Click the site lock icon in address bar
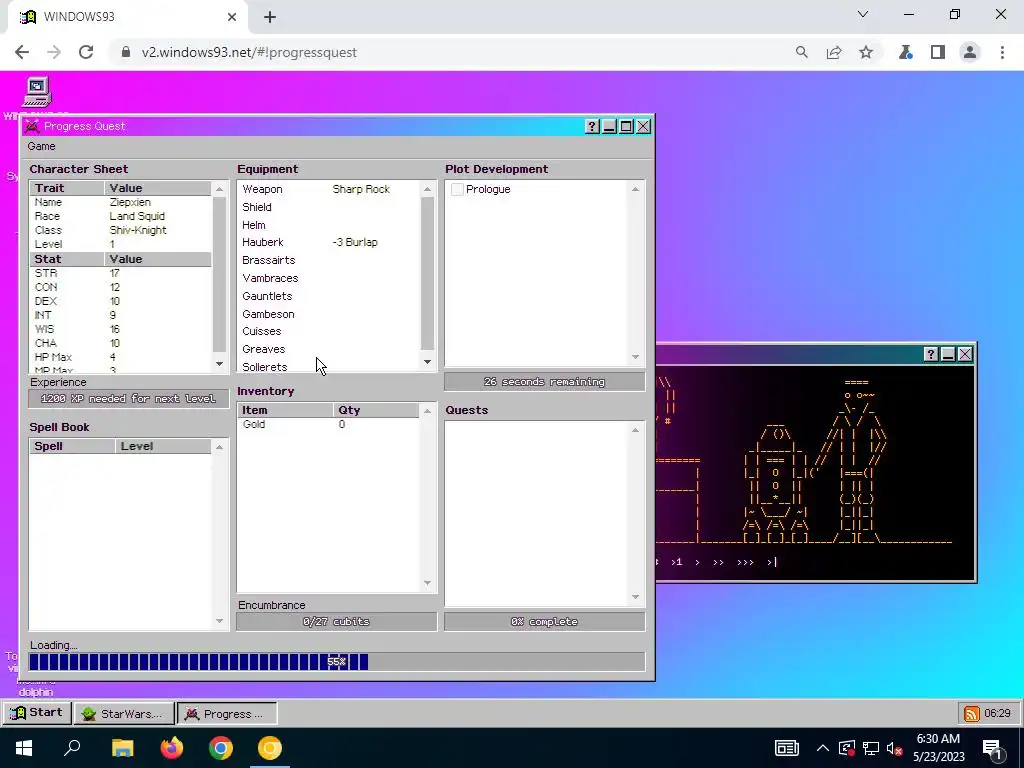This screenshot has width=1024, height=768. point(125,52)
